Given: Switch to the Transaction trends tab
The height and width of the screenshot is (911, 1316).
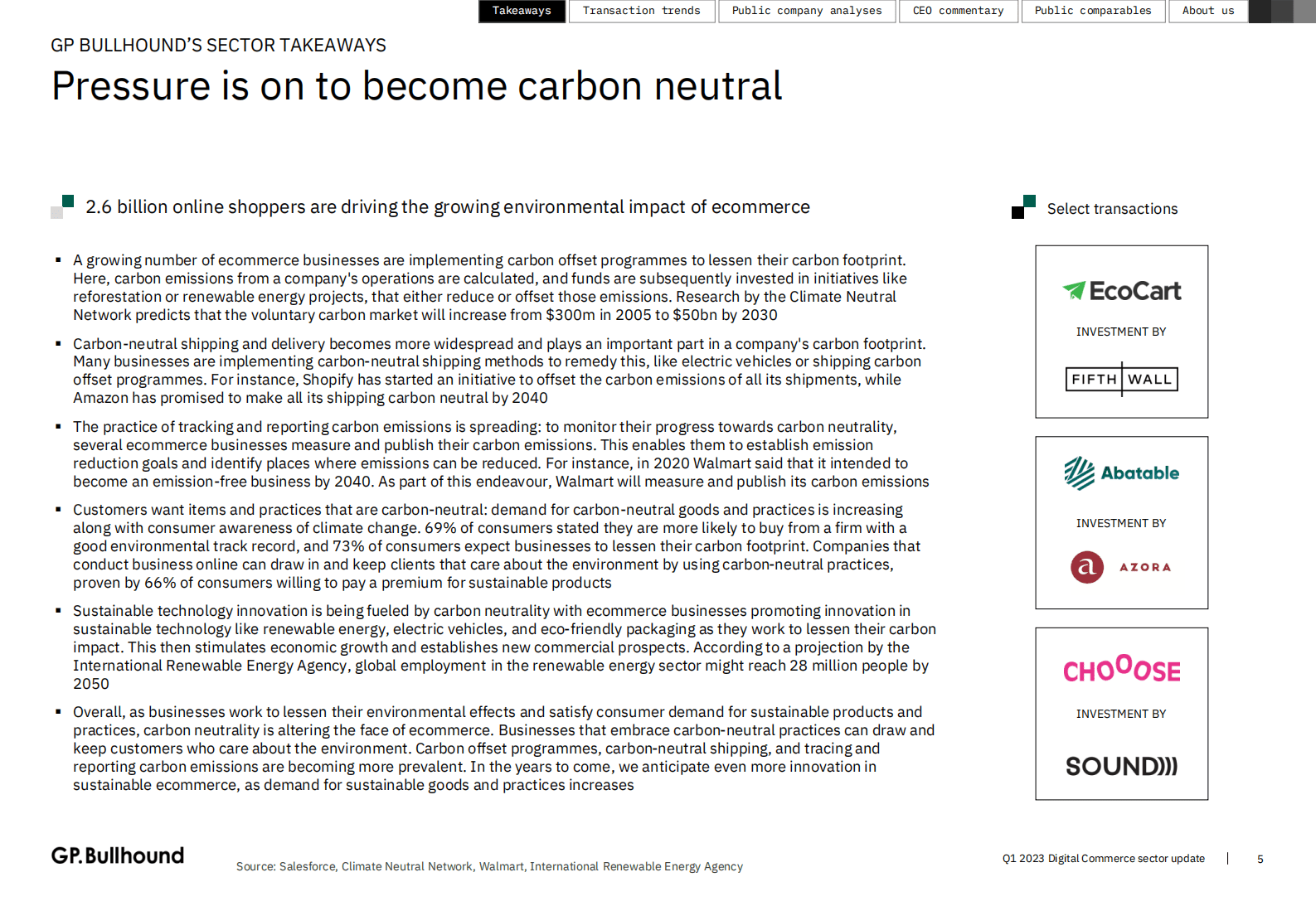Looking at the screenshot, I should click(x=641, y=11).
